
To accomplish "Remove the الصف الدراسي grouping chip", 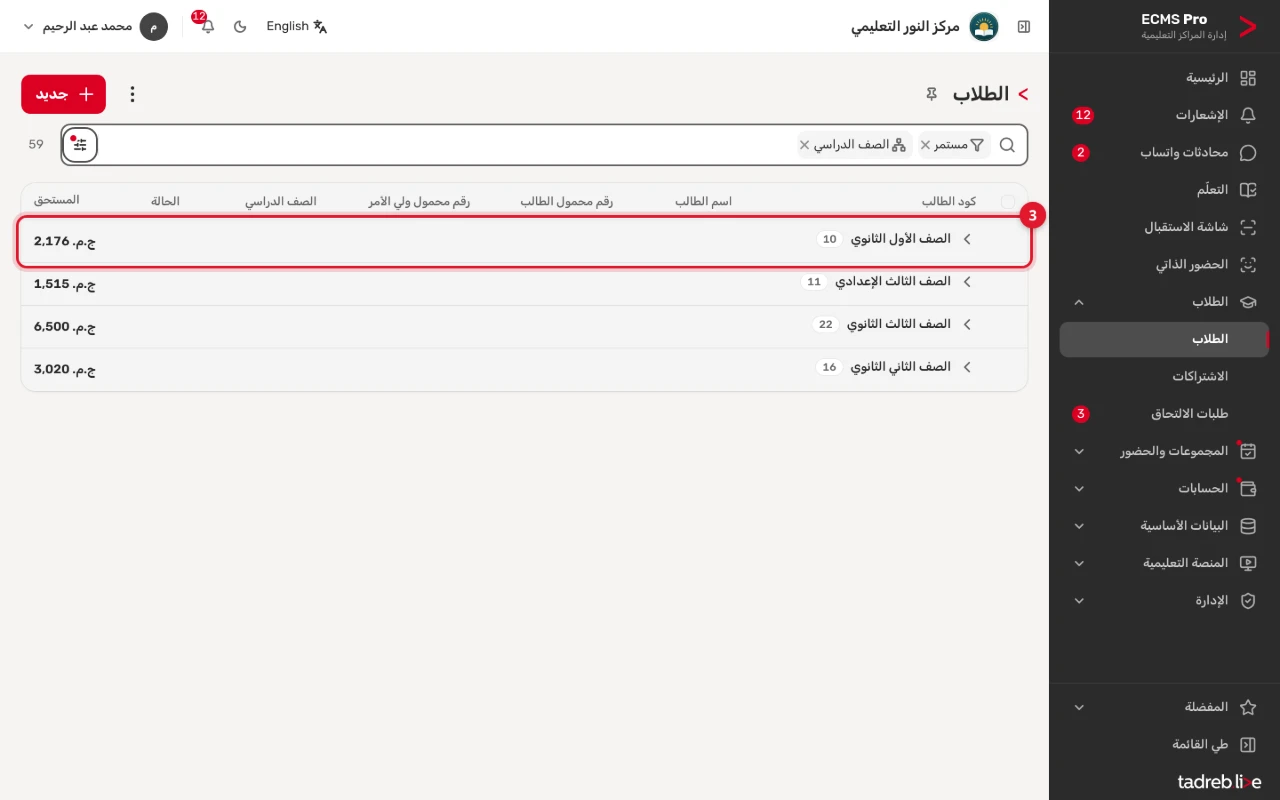I will tap(804, 145).
